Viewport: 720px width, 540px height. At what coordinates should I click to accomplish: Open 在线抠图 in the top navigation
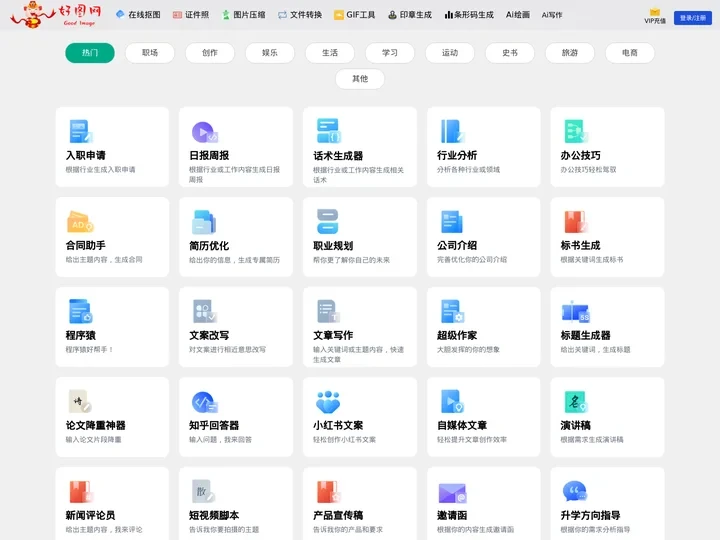138,15
